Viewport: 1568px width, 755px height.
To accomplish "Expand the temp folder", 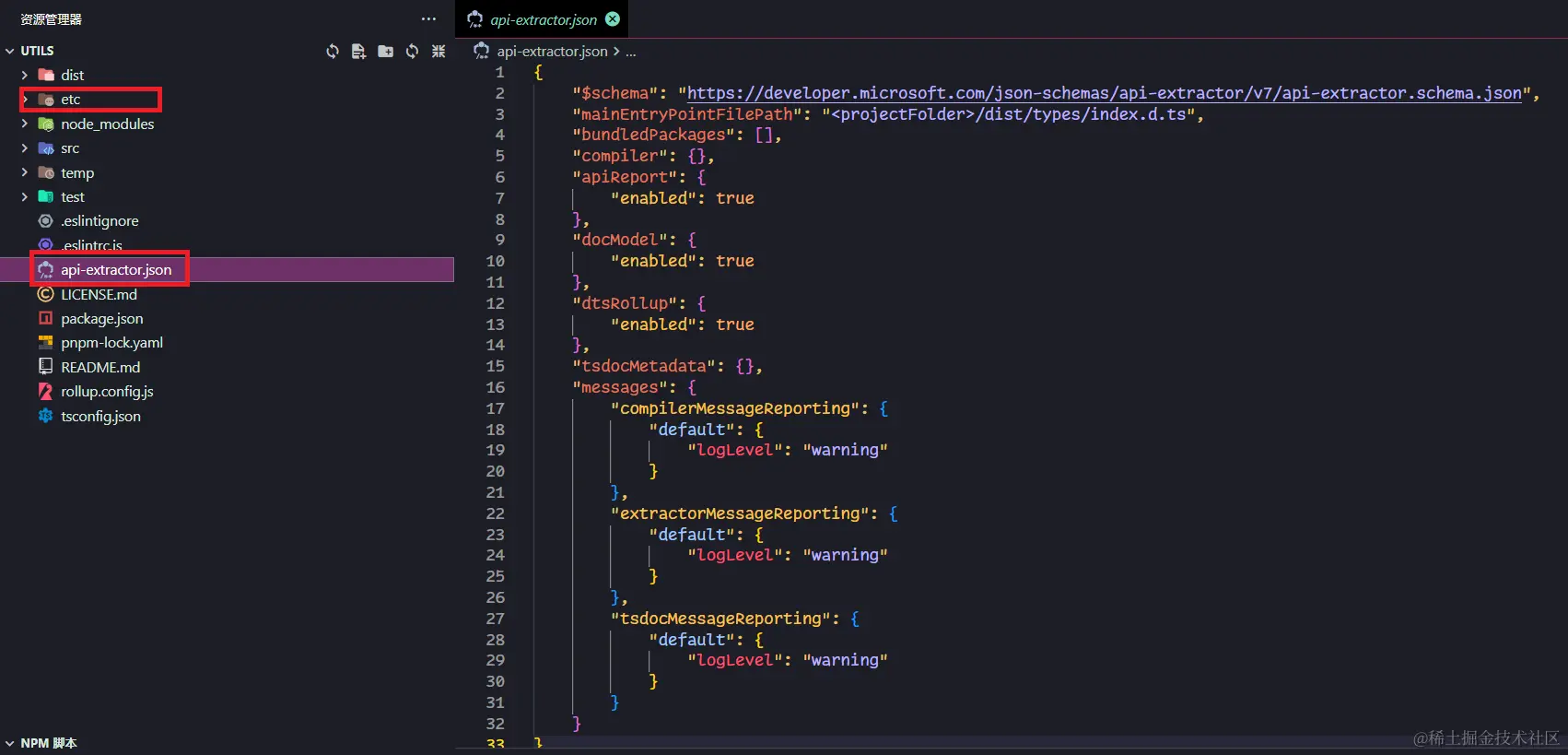I will [x=25, y=172].
